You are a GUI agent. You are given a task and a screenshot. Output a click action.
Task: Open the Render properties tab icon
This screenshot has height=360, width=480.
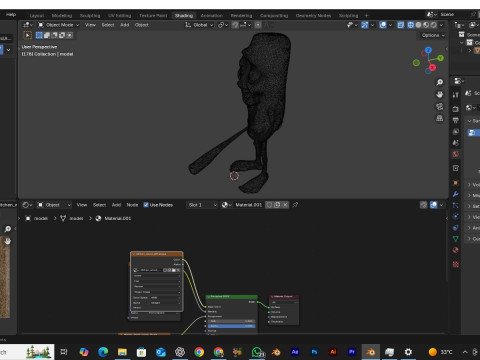tap(456, 109)
